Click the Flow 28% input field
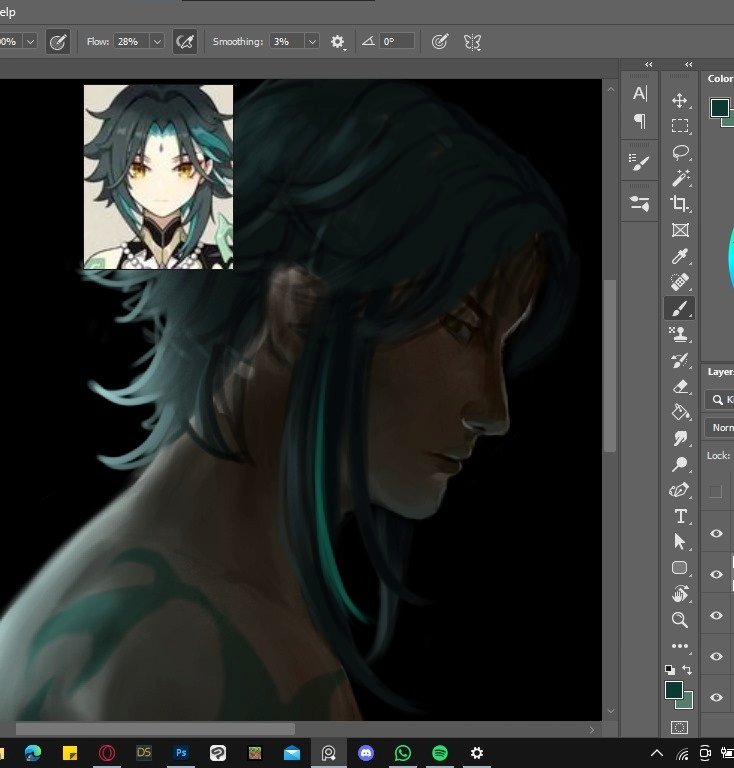The height and width of the screenshot is (768, 734). point(132,42)
